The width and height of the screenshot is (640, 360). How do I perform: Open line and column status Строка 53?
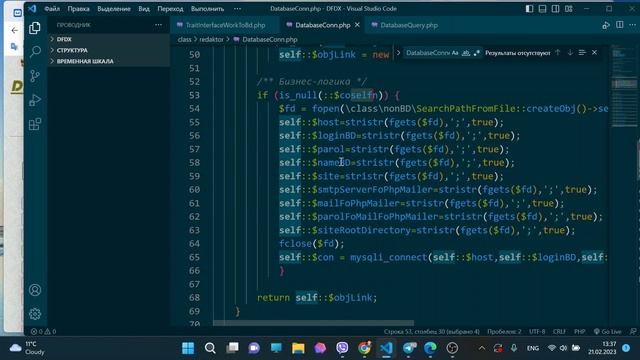pos(431,331)
